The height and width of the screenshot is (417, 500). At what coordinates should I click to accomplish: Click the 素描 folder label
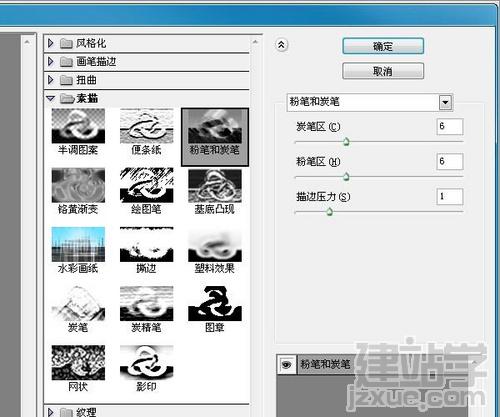(x=87, y=98)
